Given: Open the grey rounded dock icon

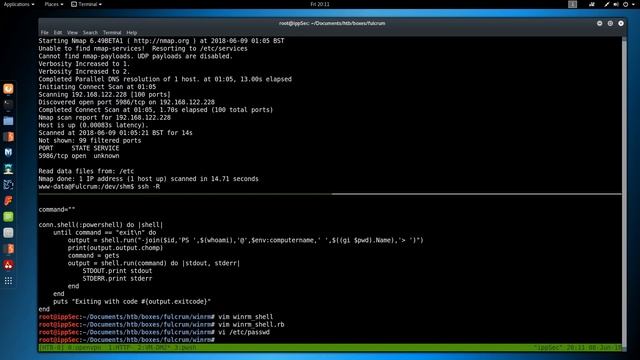Looking at the screenshot, I should [8, 233].
